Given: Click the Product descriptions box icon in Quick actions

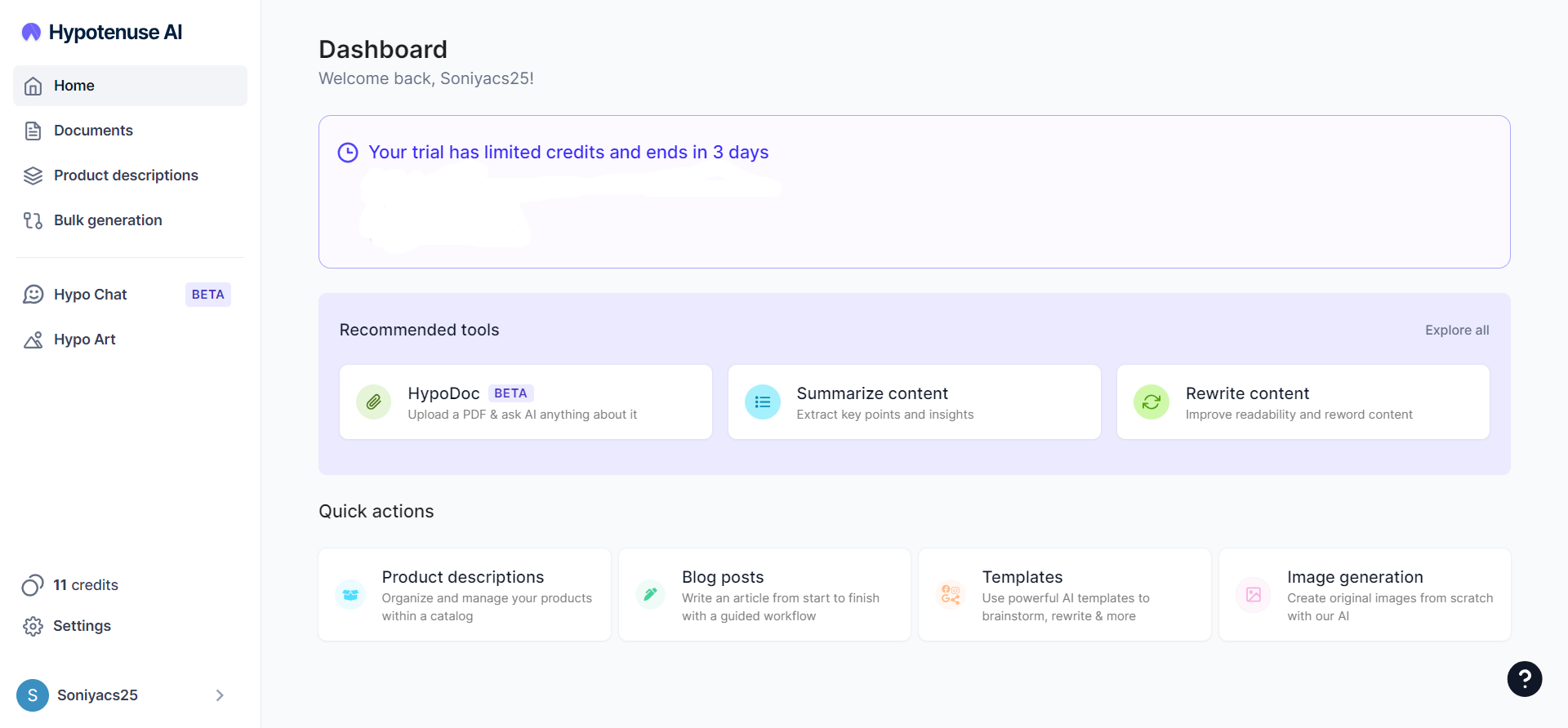Looking at the screenshot, I should (350, 595).
